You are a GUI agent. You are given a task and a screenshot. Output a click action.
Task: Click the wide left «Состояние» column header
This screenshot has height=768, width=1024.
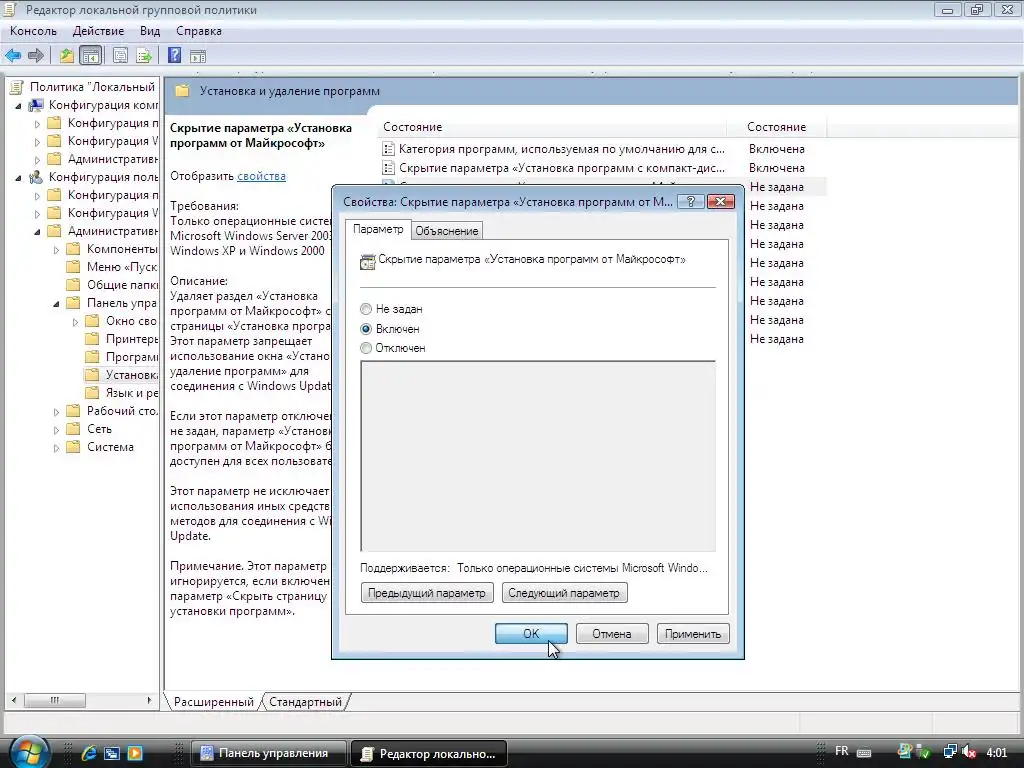(x=552, y=127)
